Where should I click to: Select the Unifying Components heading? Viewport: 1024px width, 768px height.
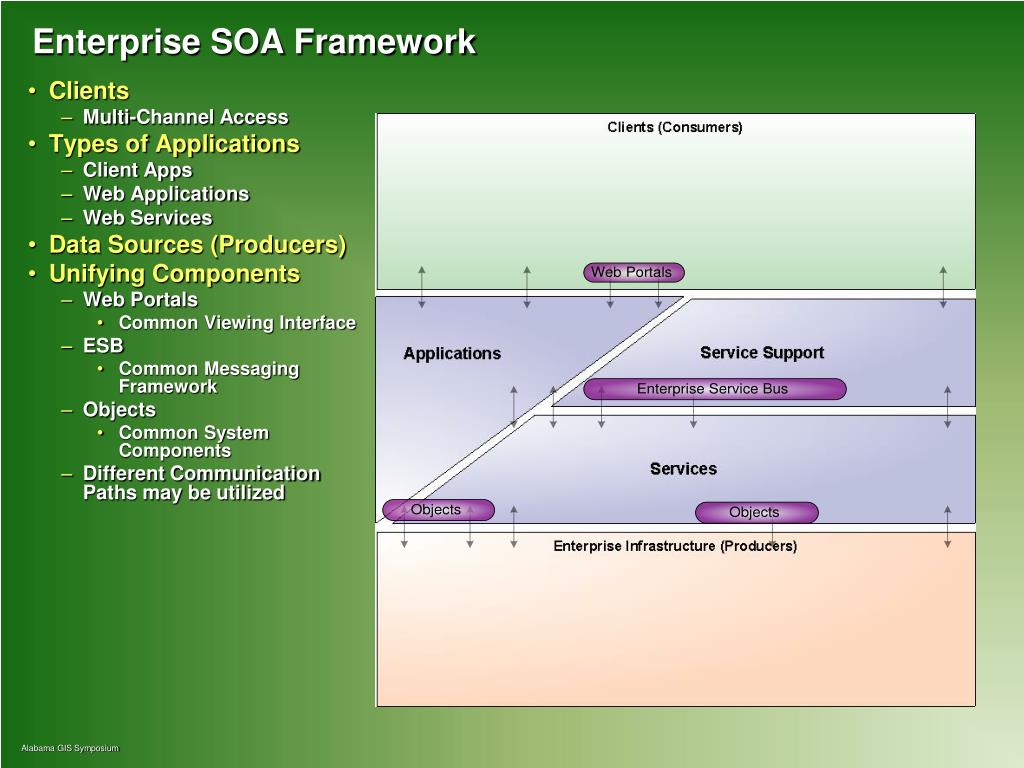(x=174, y=274)
